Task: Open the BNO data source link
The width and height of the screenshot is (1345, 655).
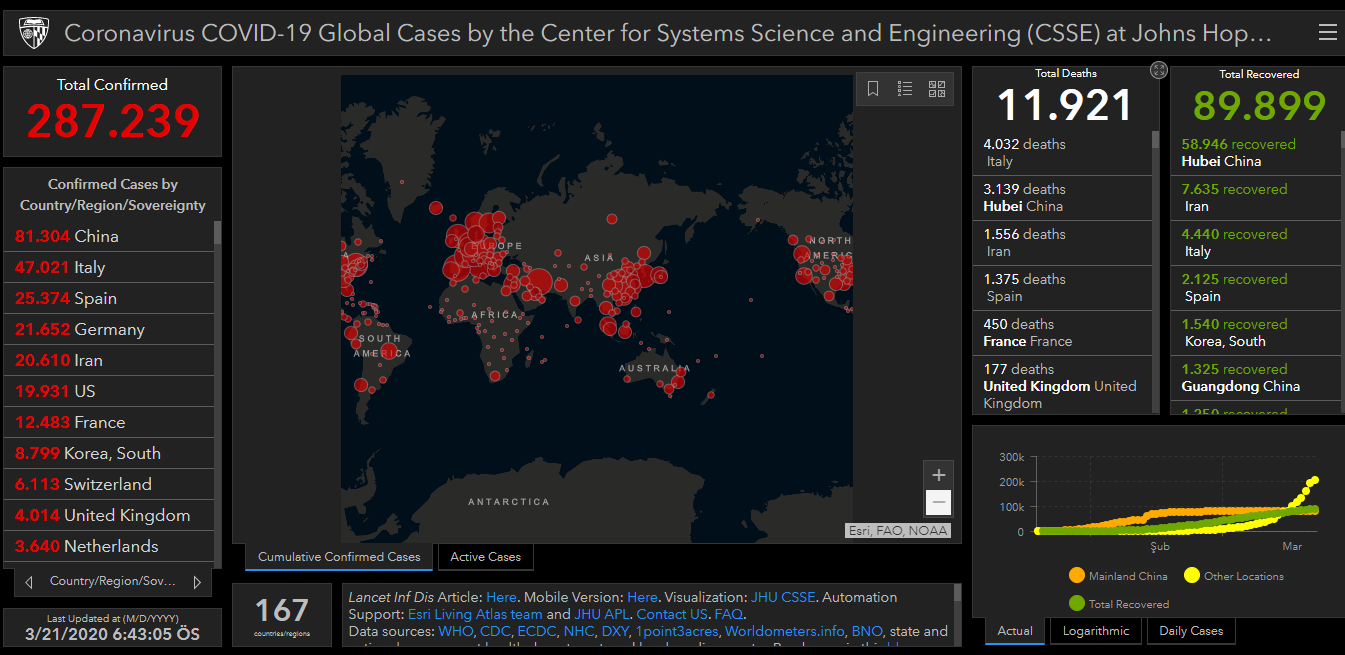Action: (866, 631)
